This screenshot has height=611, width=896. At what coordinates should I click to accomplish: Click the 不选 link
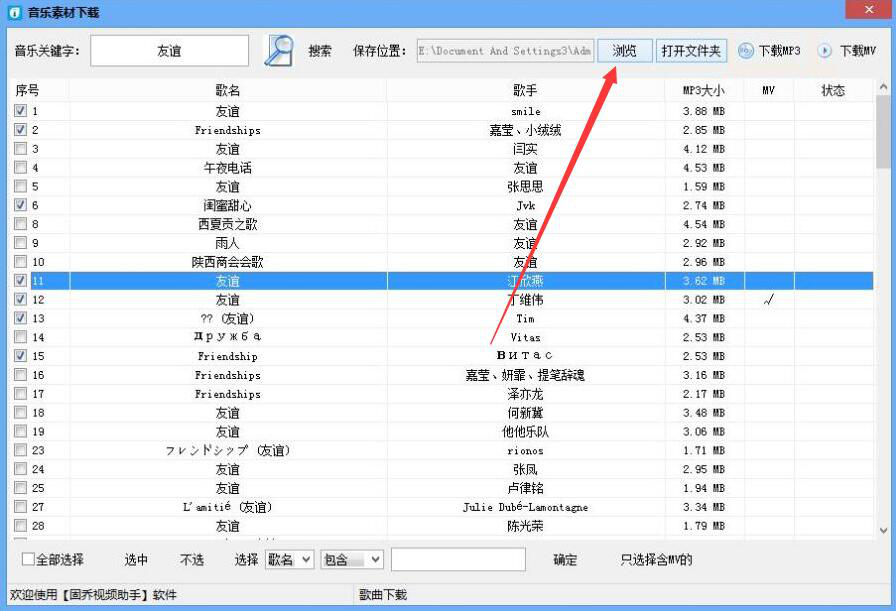[x=192, y=560]
